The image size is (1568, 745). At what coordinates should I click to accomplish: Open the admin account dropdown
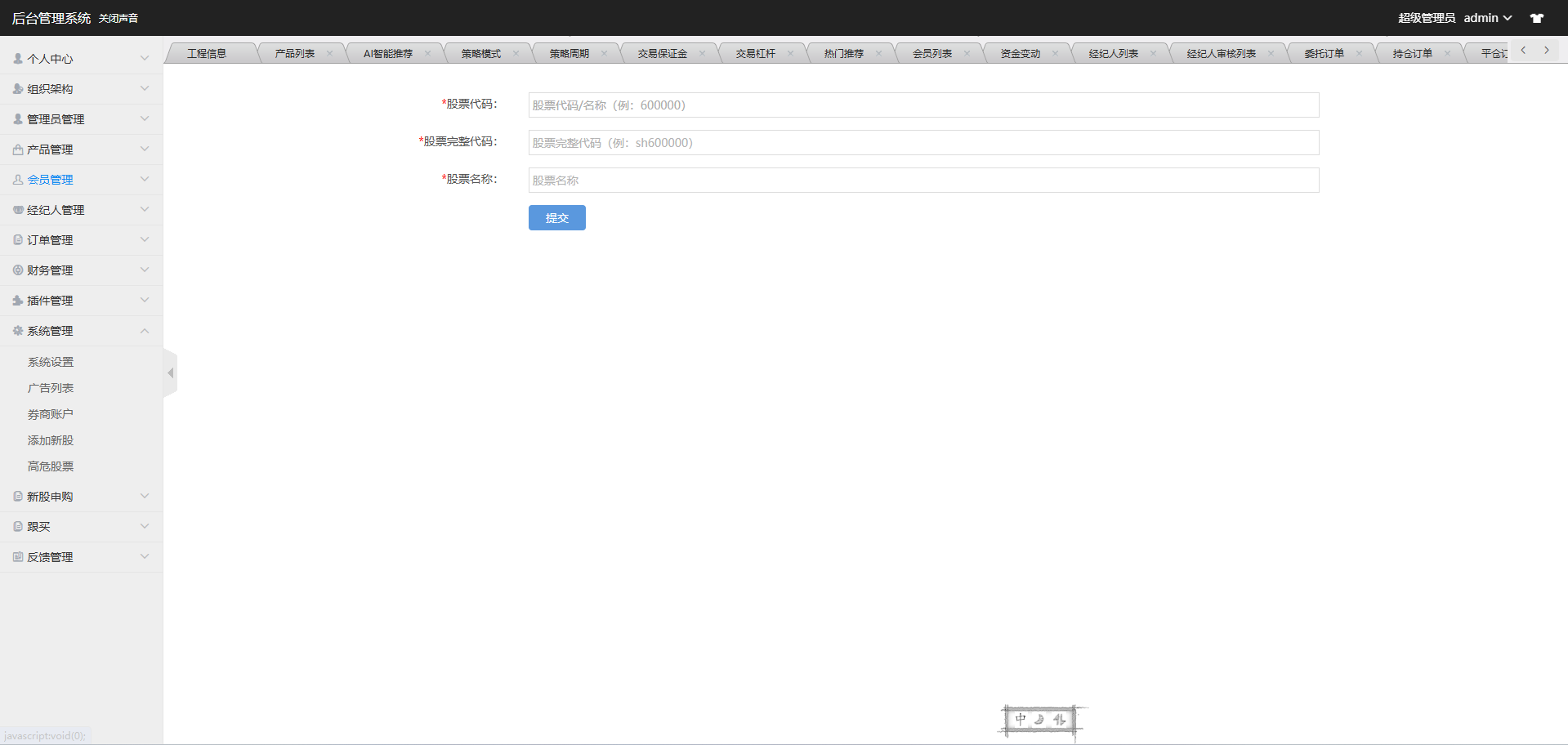click(1487, 18)
